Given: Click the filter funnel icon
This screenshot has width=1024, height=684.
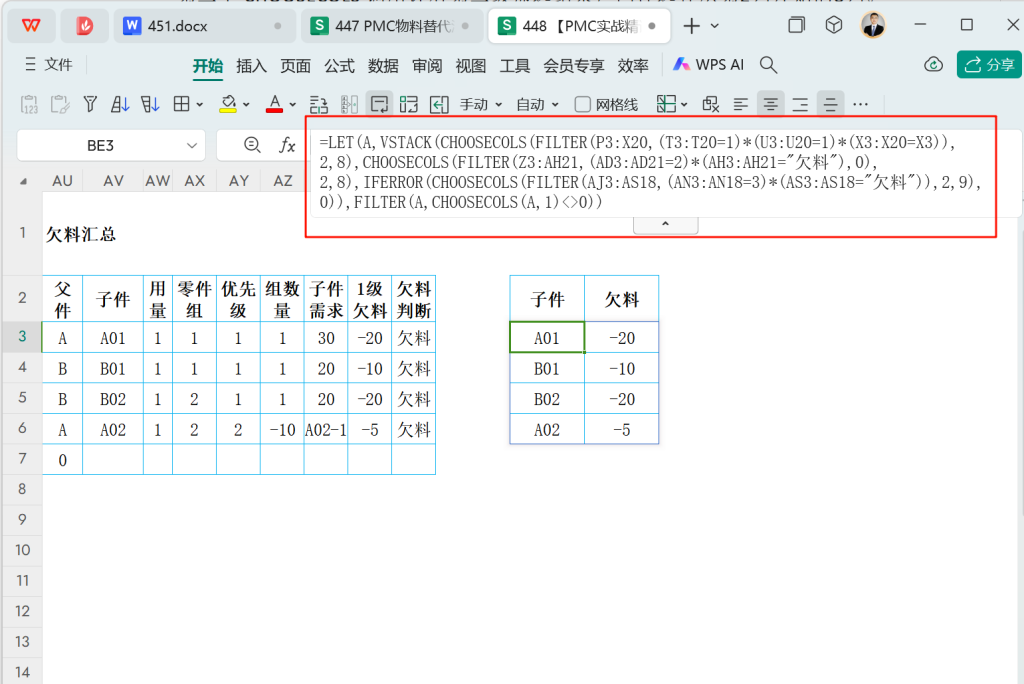Looking at the screenshot, I should click(90, 105).
